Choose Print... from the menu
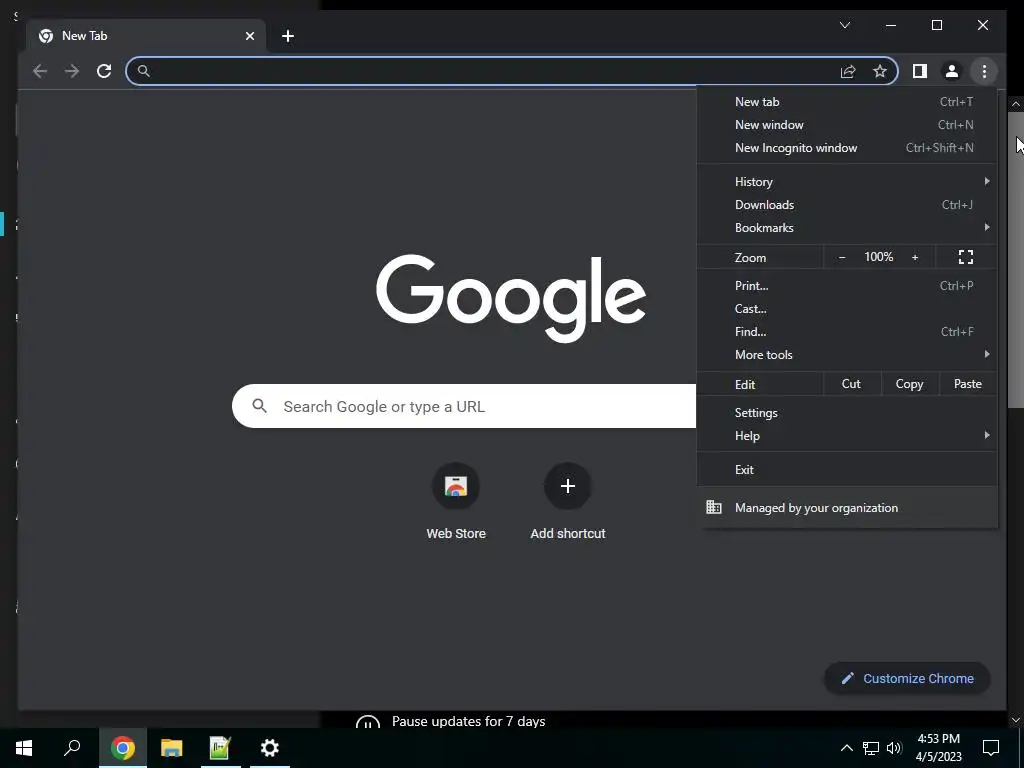 pyautogui.click(x=847, y=286)
